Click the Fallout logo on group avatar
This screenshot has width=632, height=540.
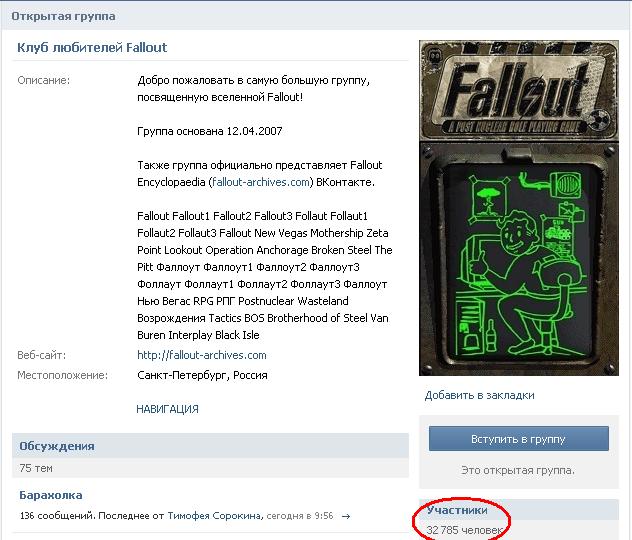519,91
